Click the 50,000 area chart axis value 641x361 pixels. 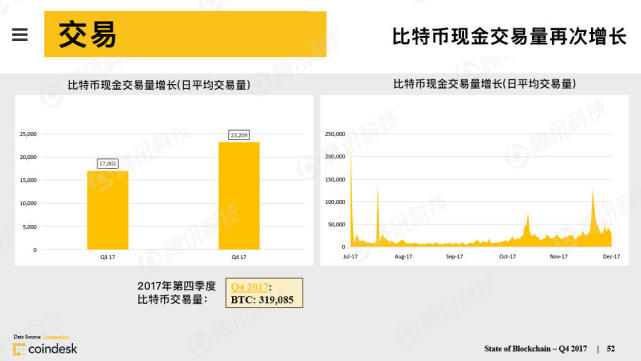pyautogui.click(x=336, y=224)
